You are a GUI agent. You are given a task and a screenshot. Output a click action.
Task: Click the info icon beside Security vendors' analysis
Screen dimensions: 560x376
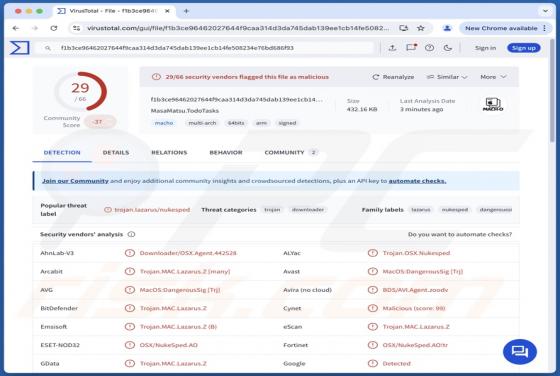coord(131,234)
